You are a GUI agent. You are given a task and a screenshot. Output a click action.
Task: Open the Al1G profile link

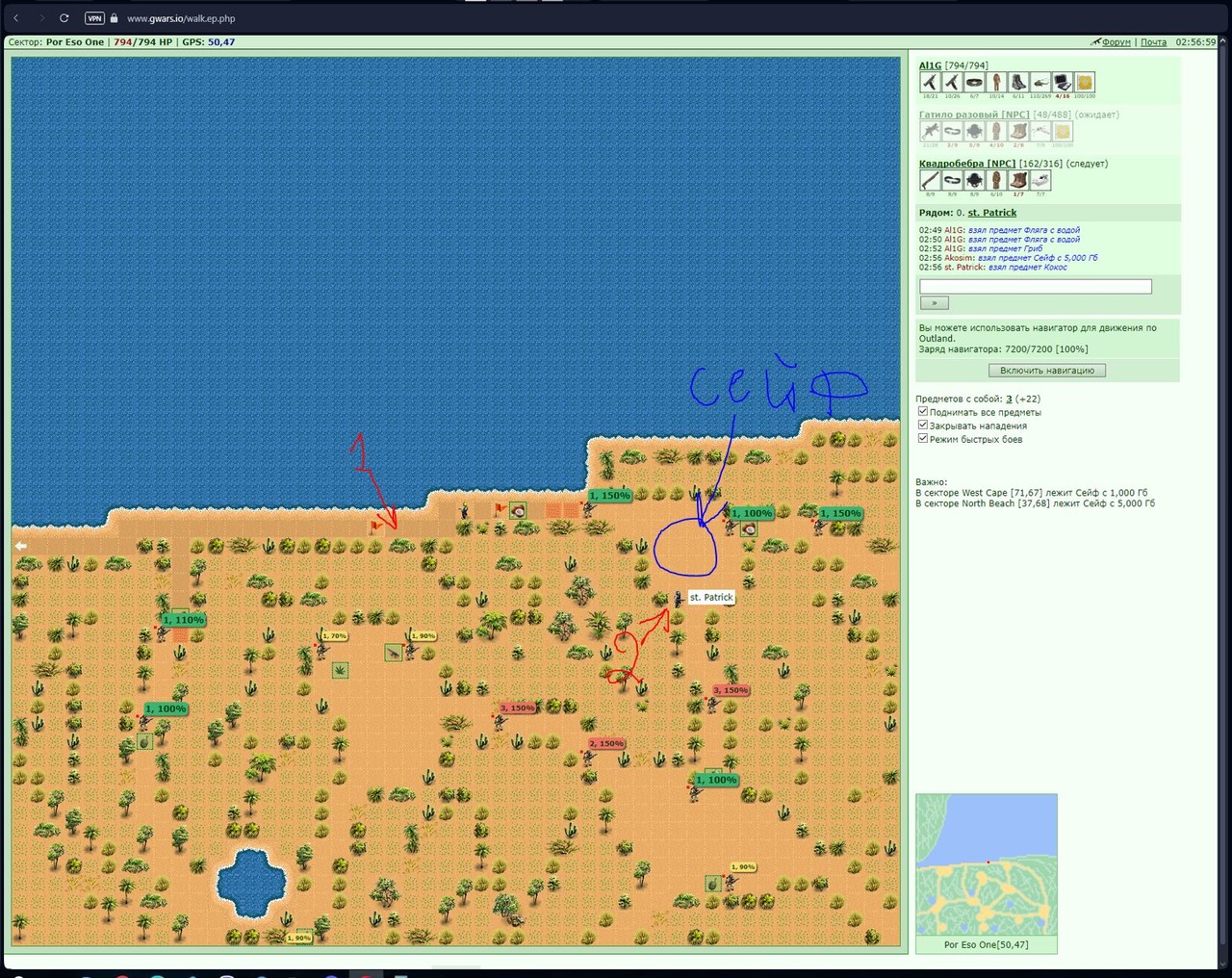click(x=930, y=65)
